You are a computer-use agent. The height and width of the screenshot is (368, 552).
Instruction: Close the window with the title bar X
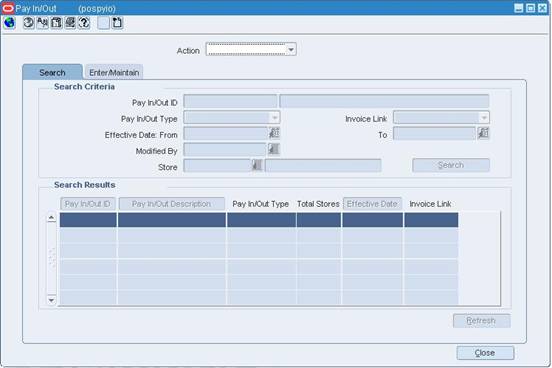coord(542,8)
